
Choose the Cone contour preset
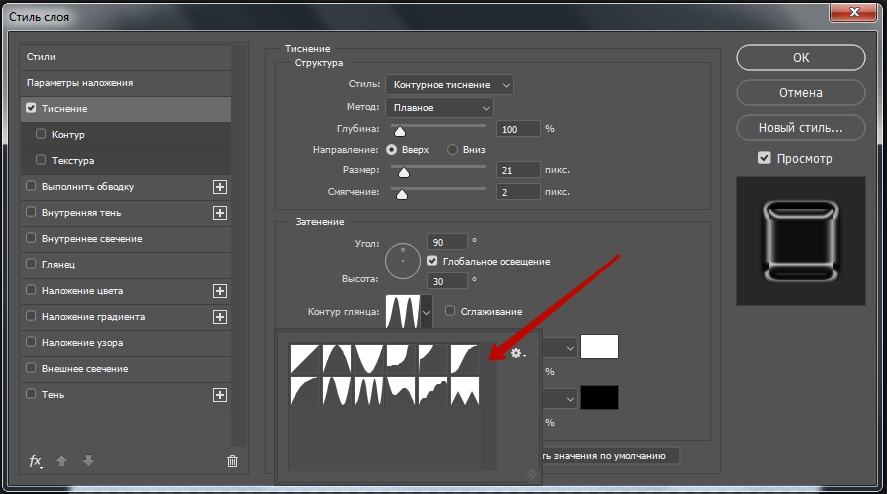pyautogui.click(x=337, y=359)
